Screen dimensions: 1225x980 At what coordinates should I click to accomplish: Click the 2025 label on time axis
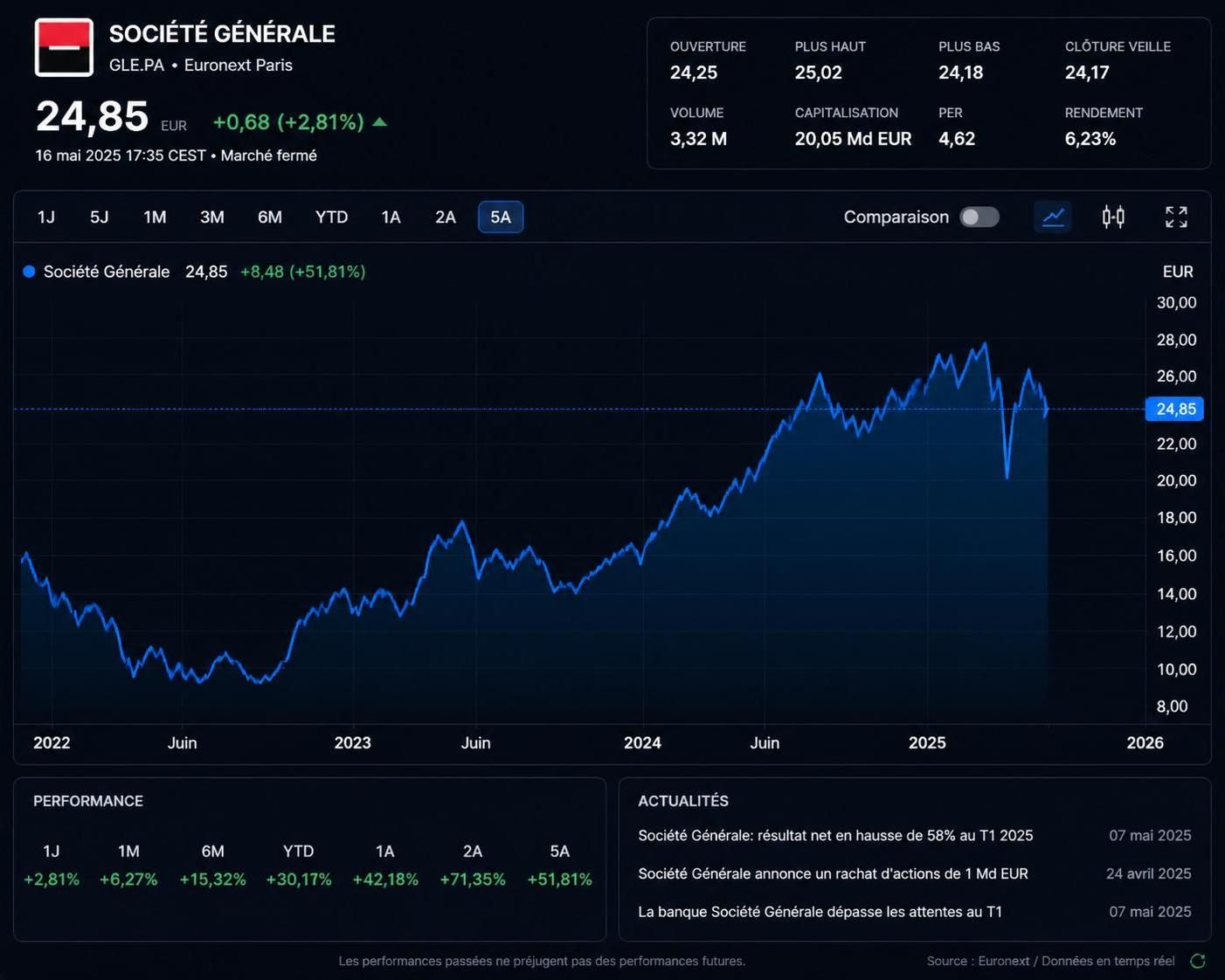(927, 742)
